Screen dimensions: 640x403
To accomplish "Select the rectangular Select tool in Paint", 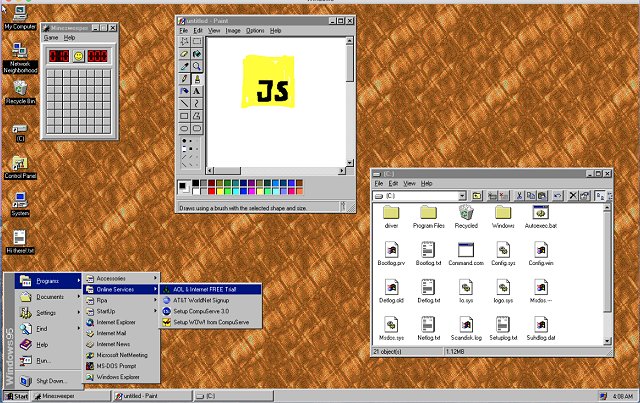I will pos(197,41).
